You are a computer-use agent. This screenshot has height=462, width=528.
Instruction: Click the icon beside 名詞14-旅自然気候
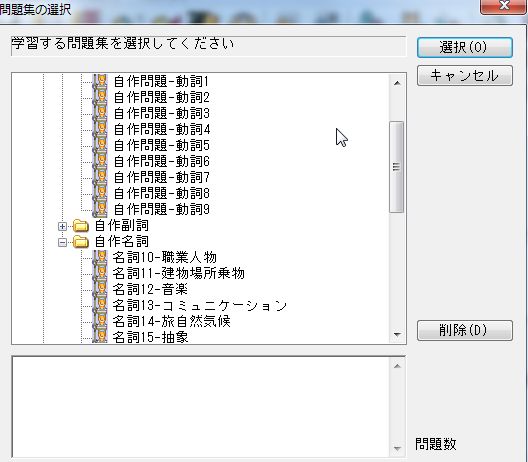tap(100, 322)
